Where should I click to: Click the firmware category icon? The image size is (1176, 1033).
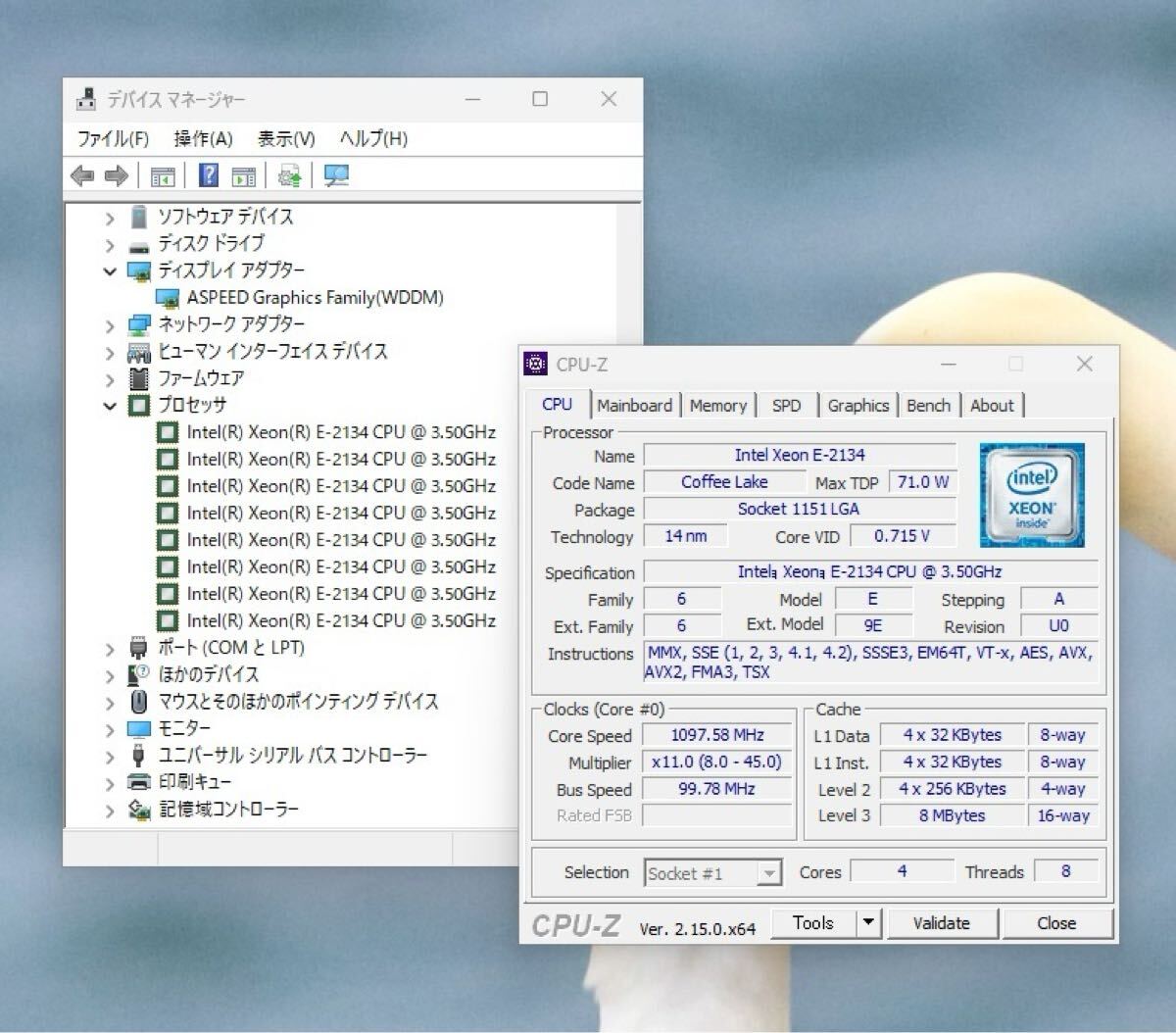pyautogui.click(x=139, y=378)
